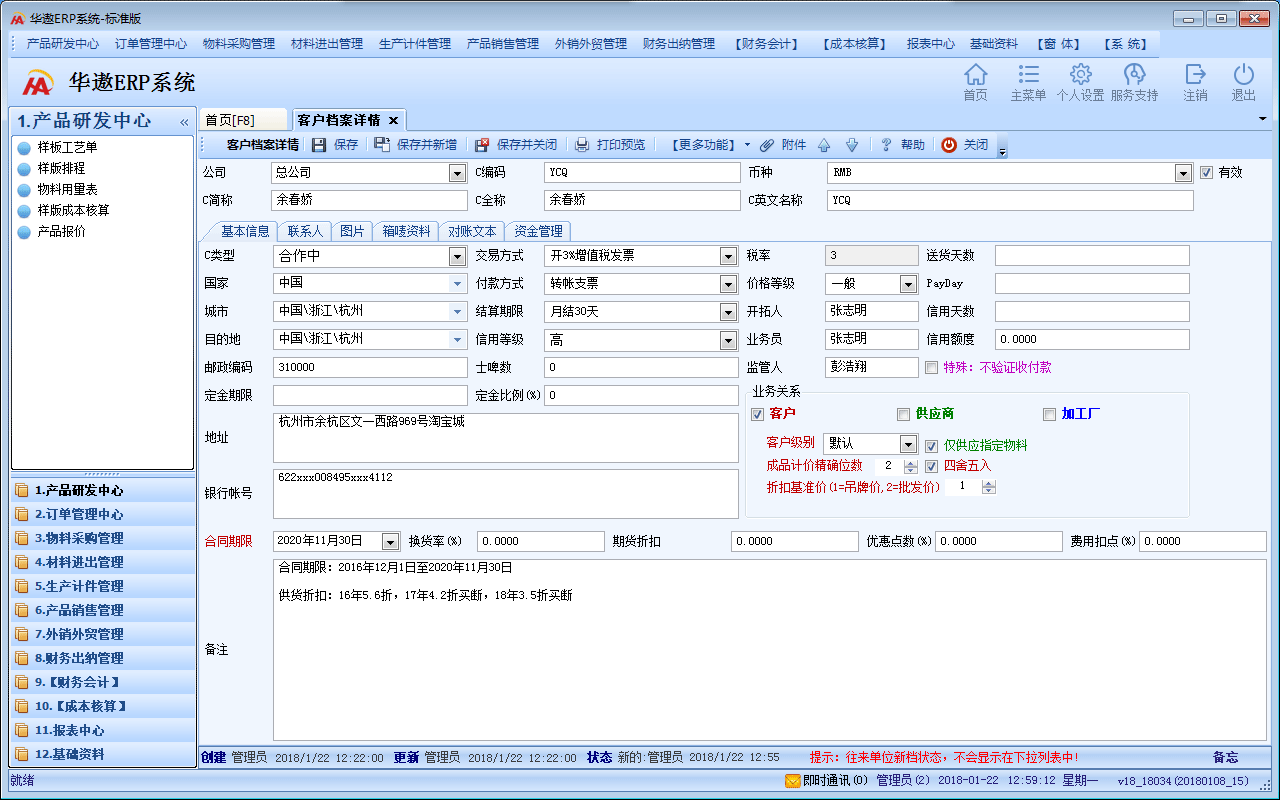Uncheck the 客户 business relation checkbox
Screen dimensions: 1280x800
757,414
